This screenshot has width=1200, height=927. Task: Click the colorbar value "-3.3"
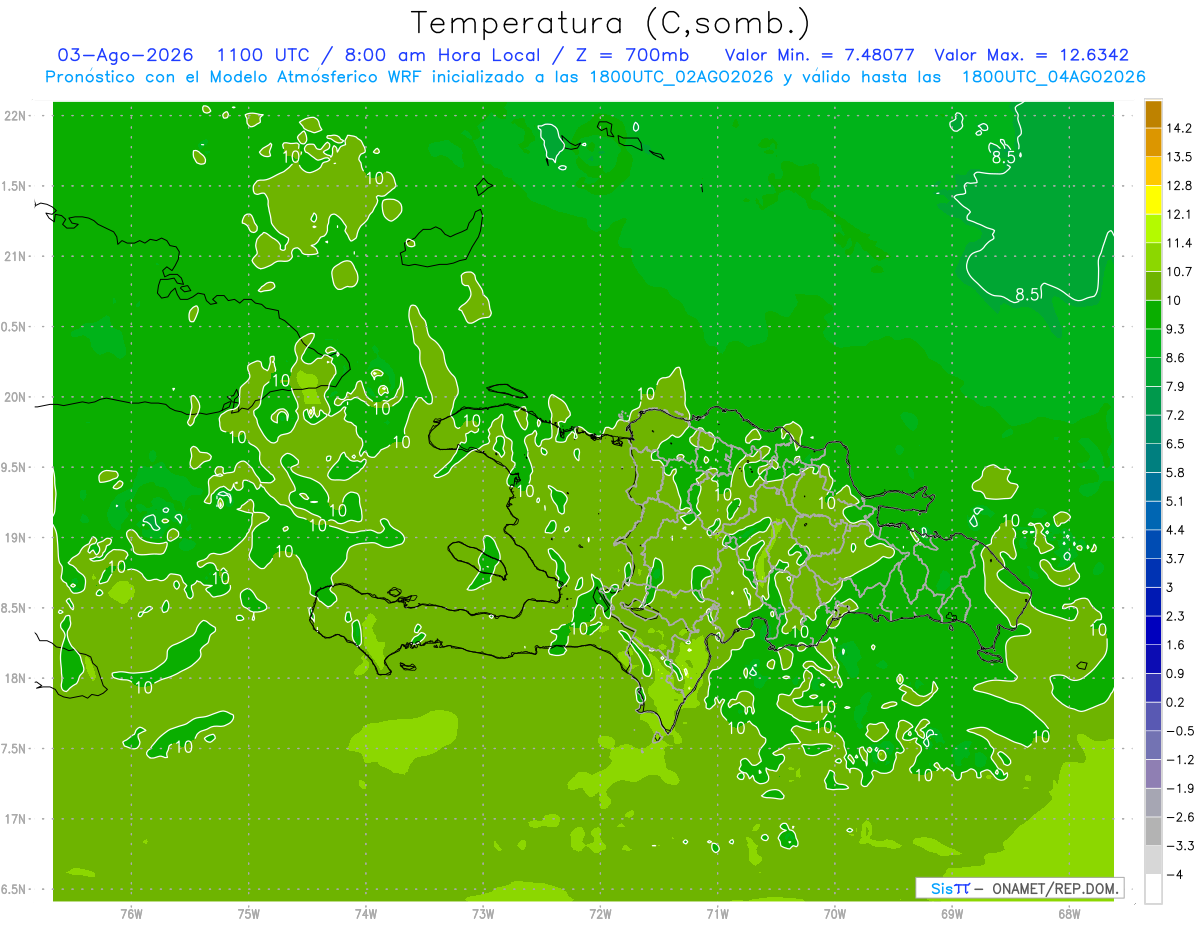(1179, 846)
